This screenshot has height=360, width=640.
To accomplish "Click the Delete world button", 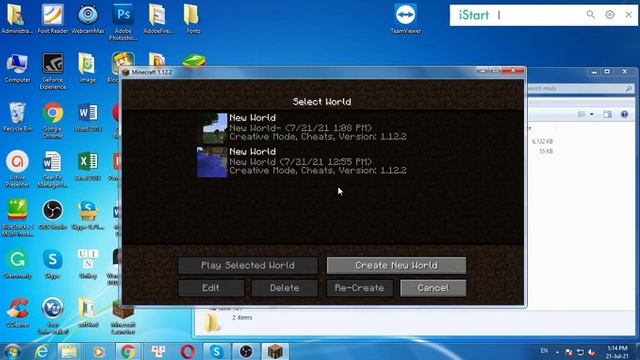I will point(284,288).
